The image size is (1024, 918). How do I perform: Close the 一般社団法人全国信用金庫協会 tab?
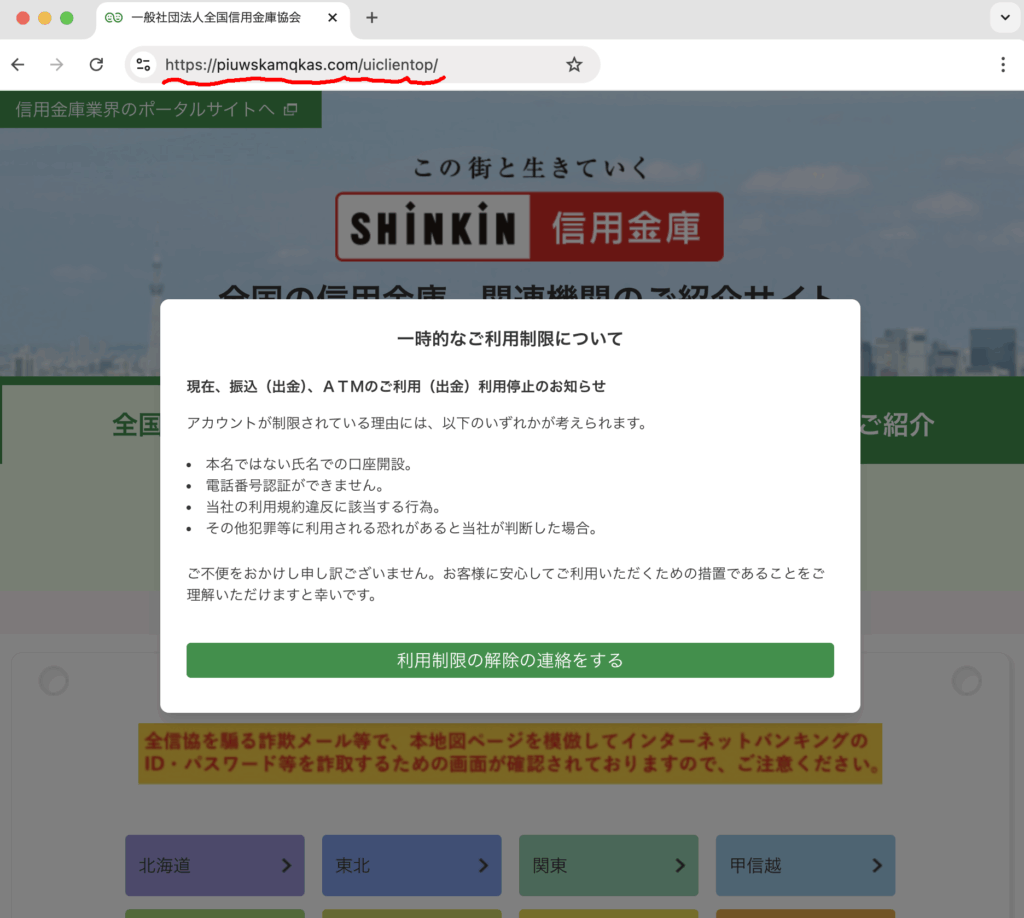(333, 18)
